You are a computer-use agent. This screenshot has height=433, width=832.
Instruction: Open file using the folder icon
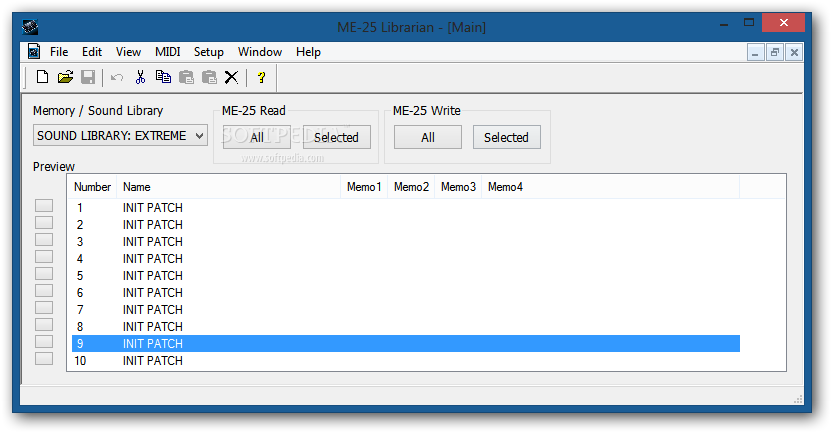65,77
